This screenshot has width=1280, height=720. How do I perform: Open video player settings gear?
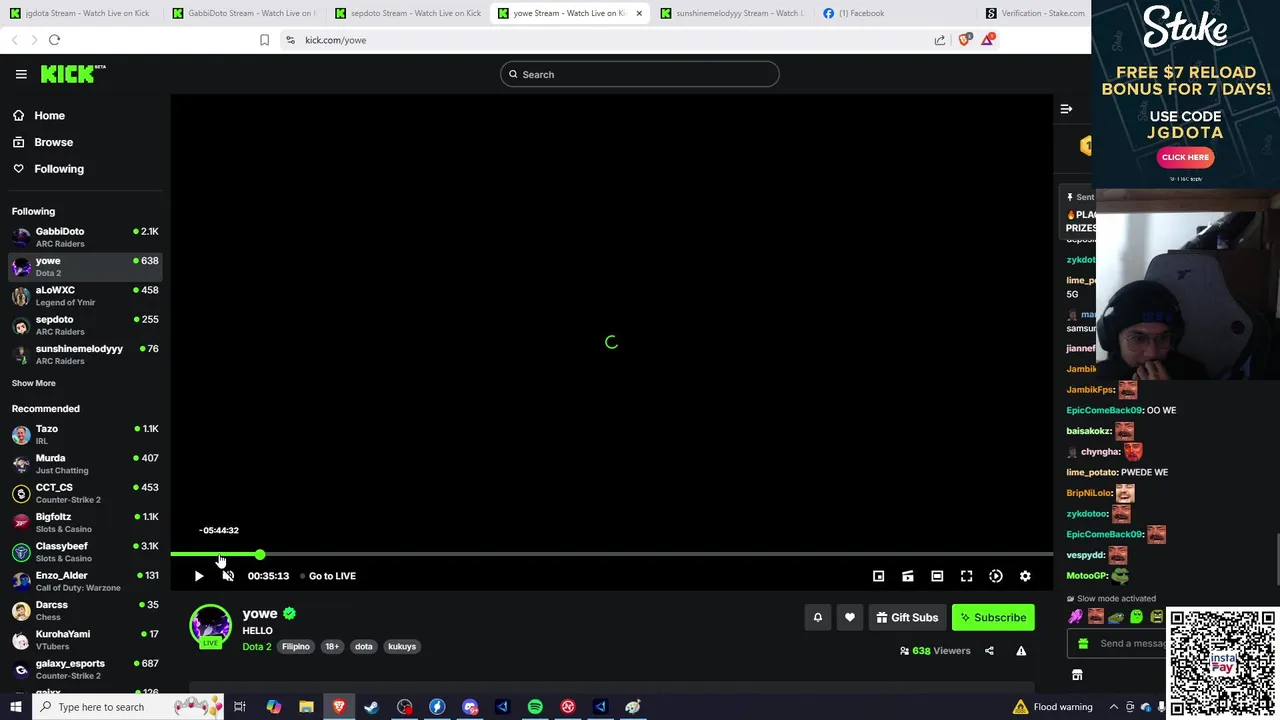(x=1025, y=576)
